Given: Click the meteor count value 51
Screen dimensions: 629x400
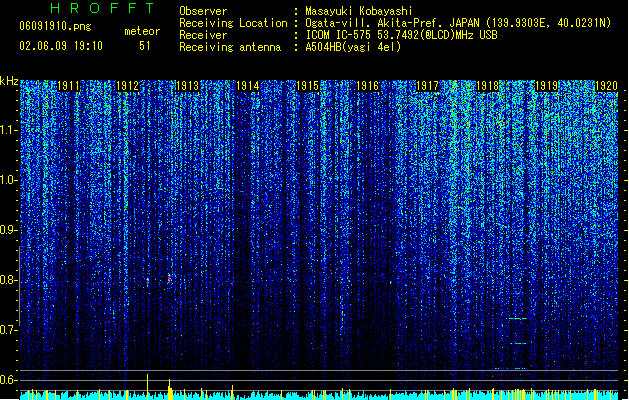Looking at the screenshot, I should (x=145, y=46).
